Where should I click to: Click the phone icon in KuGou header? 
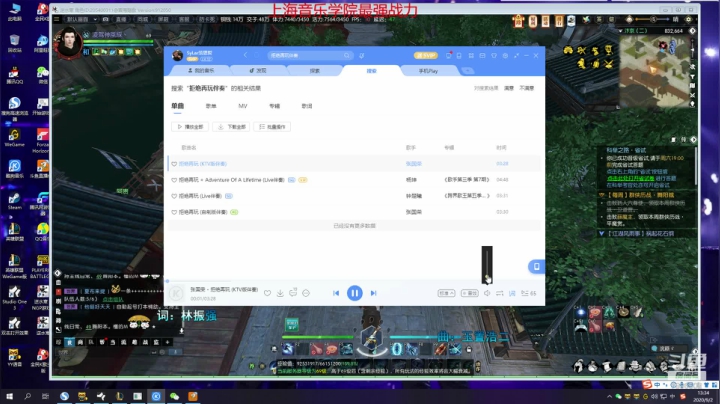point(459,56)
